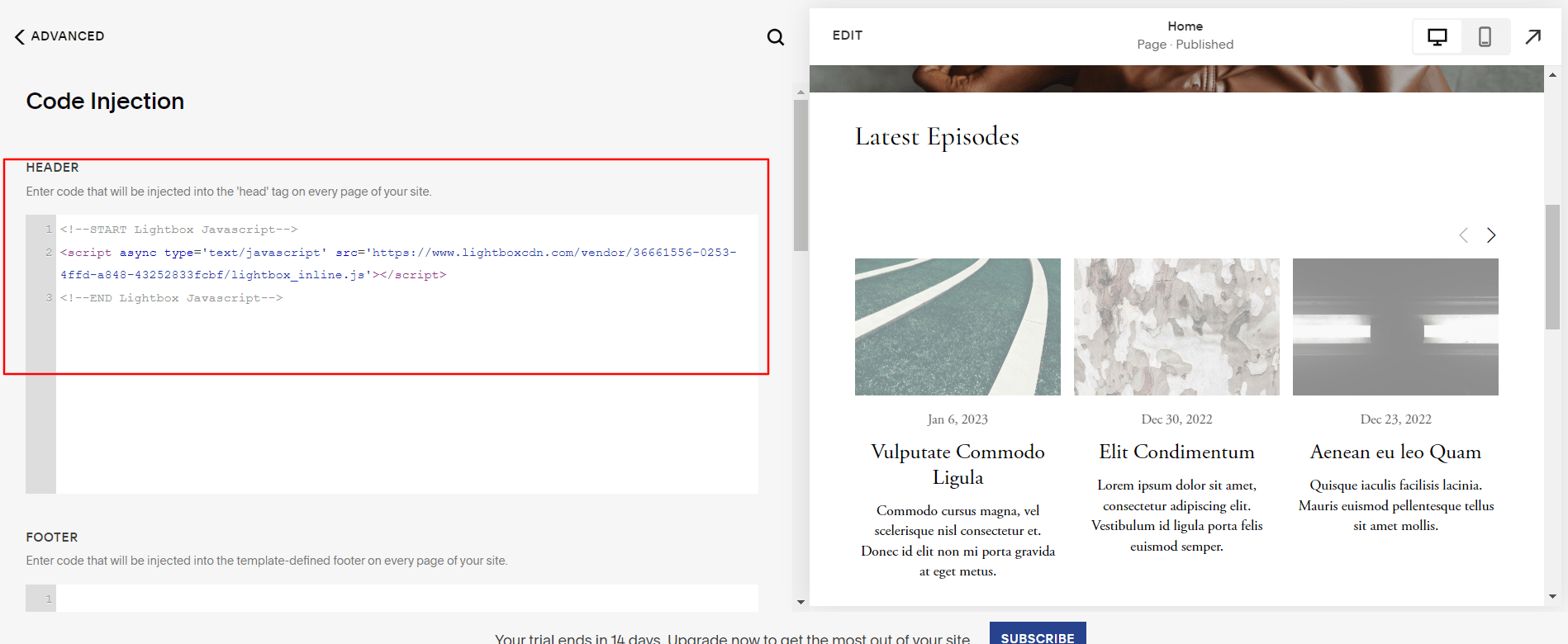This screenshot has width=1568, height=644.
Task: Click the Dec 30, 2022 date
Action: pos(1176,419)
